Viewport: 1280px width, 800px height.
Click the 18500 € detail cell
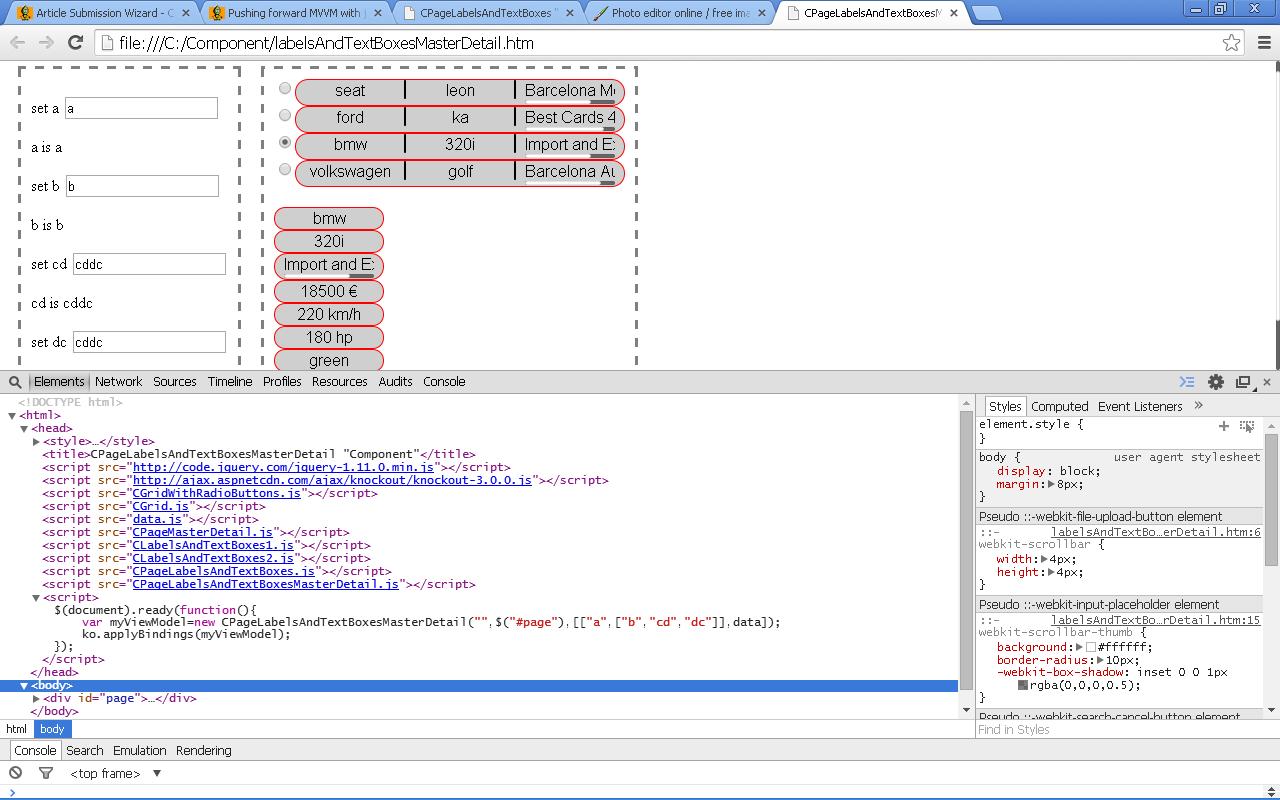pyautogui.click(x=329, y=291)
